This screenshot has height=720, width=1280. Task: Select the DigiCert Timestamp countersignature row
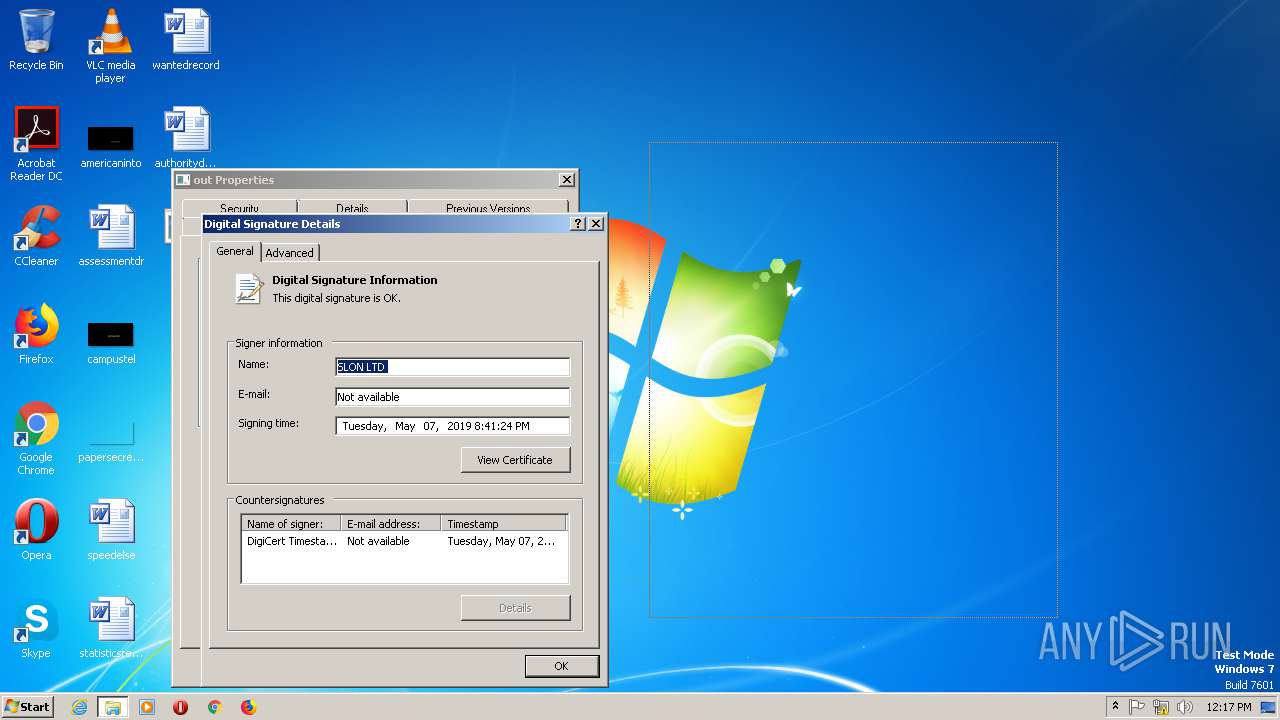(x=404, y=541)
